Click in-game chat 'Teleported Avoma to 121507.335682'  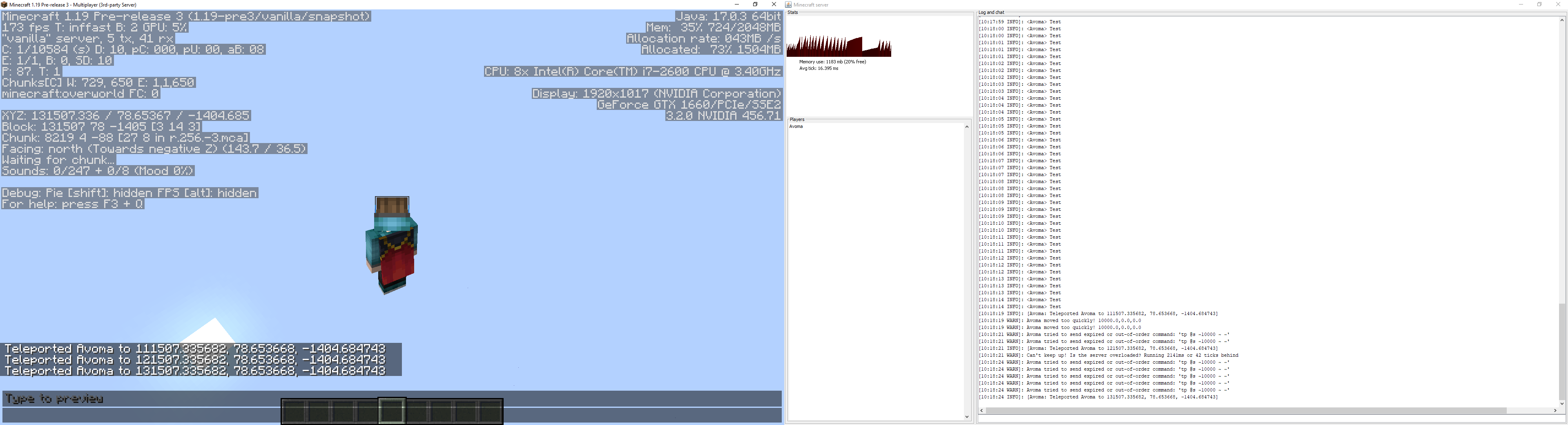[x=195, y=360]
